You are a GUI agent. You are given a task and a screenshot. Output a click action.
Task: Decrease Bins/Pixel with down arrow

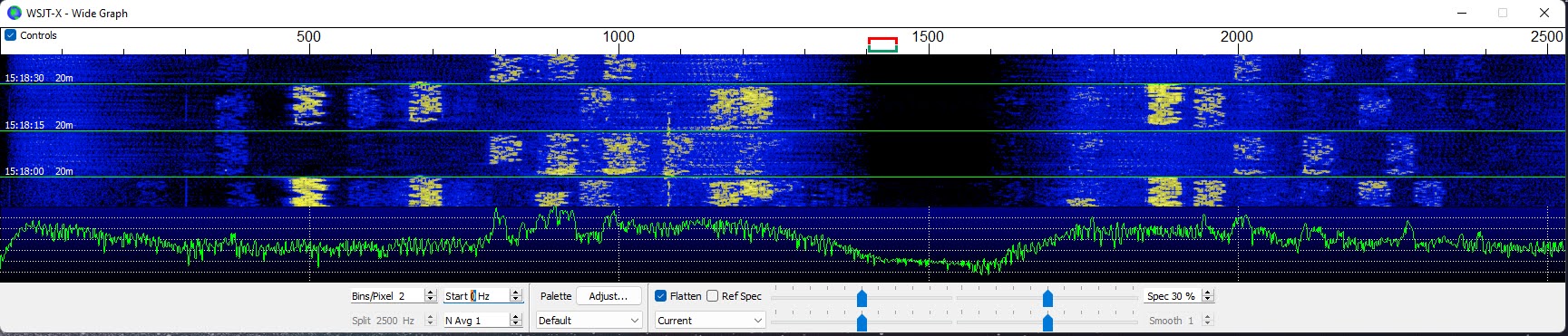coord(430,300)
